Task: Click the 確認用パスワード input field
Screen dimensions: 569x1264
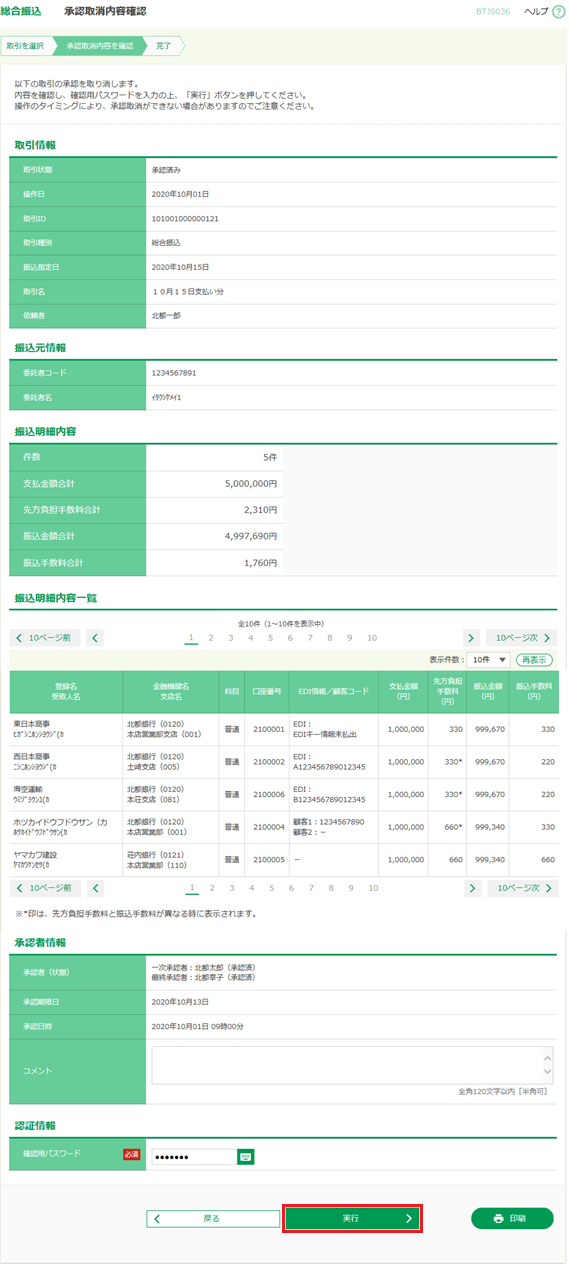Action: pyautogui.click(x=194, y=1156)
